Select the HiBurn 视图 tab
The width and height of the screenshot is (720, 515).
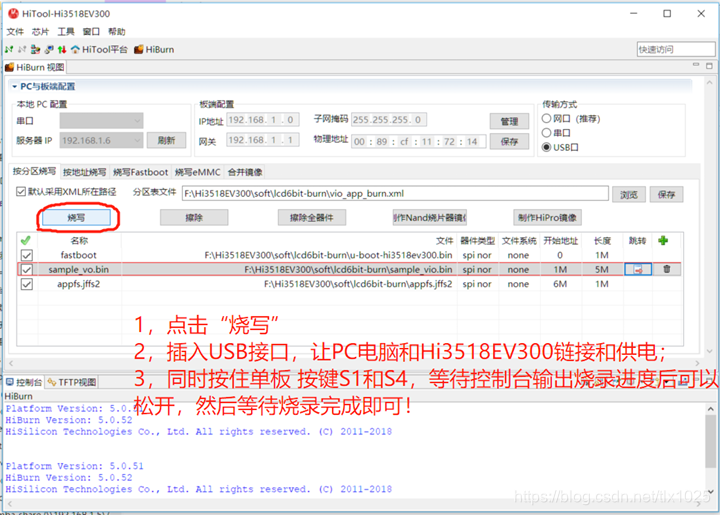(x=35, y=67)
